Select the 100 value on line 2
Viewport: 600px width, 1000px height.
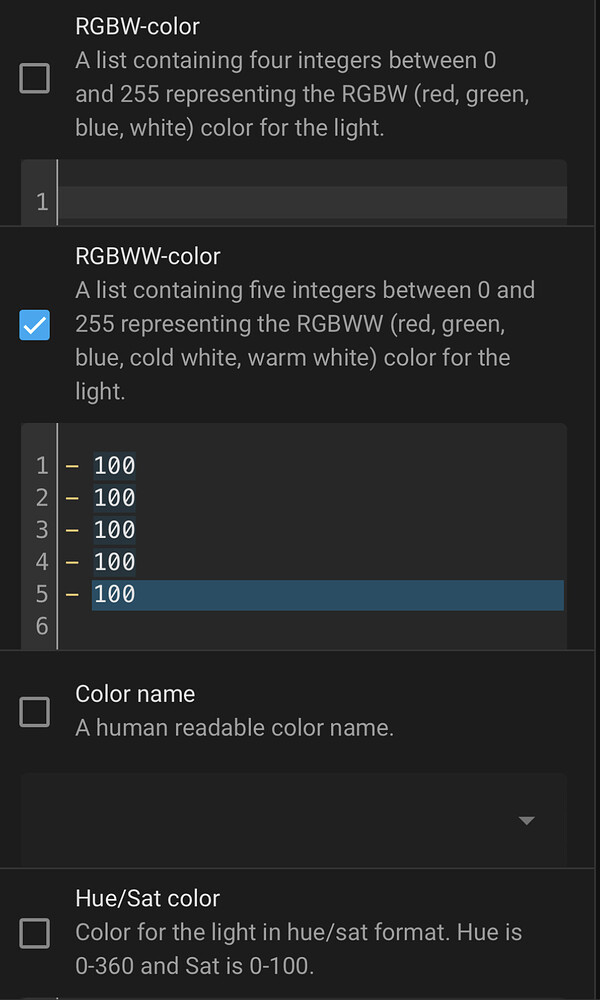[113, 497]
